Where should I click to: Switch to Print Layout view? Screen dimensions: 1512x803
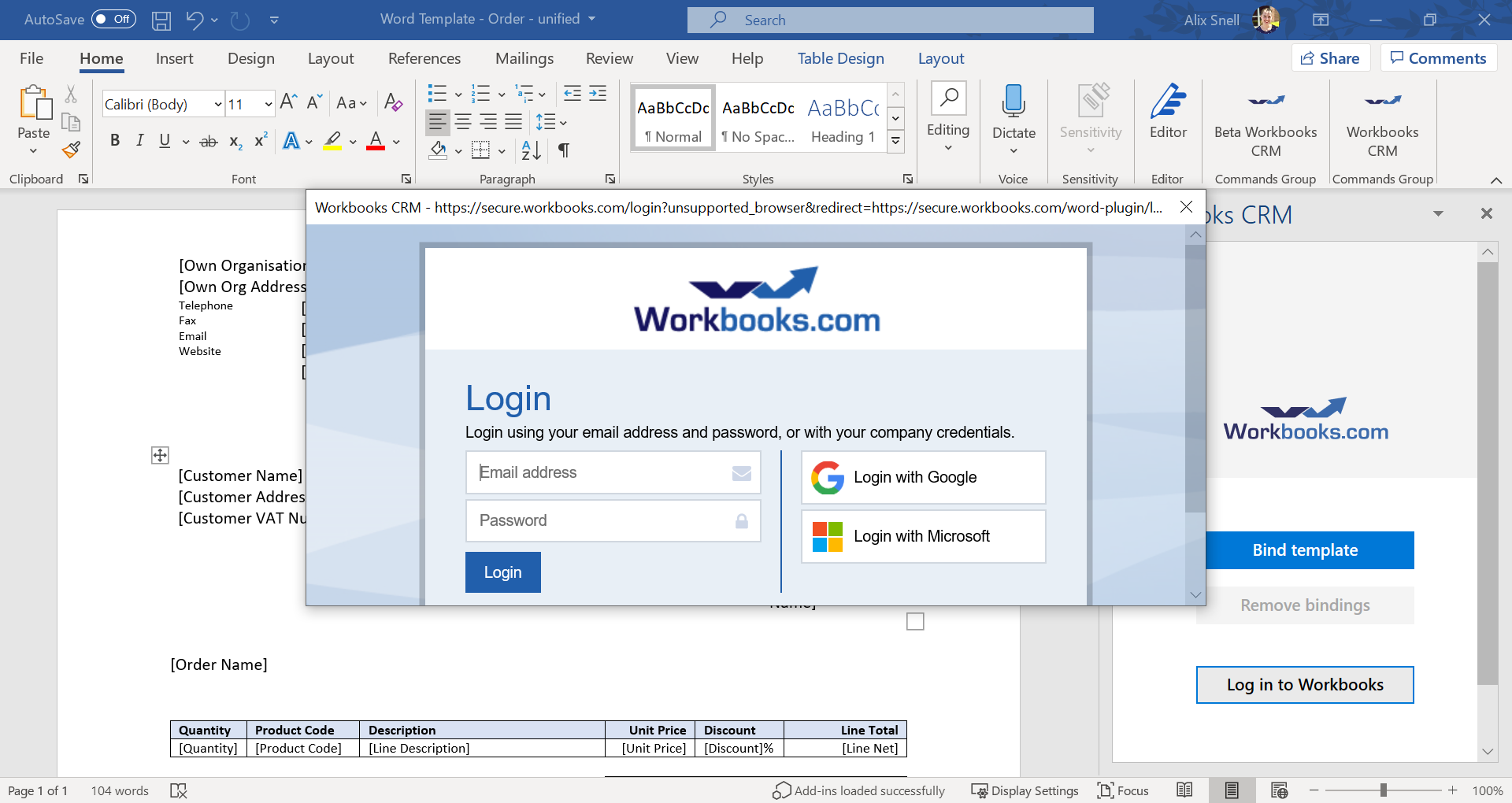pyautogui.click(x=1232, y=790)
